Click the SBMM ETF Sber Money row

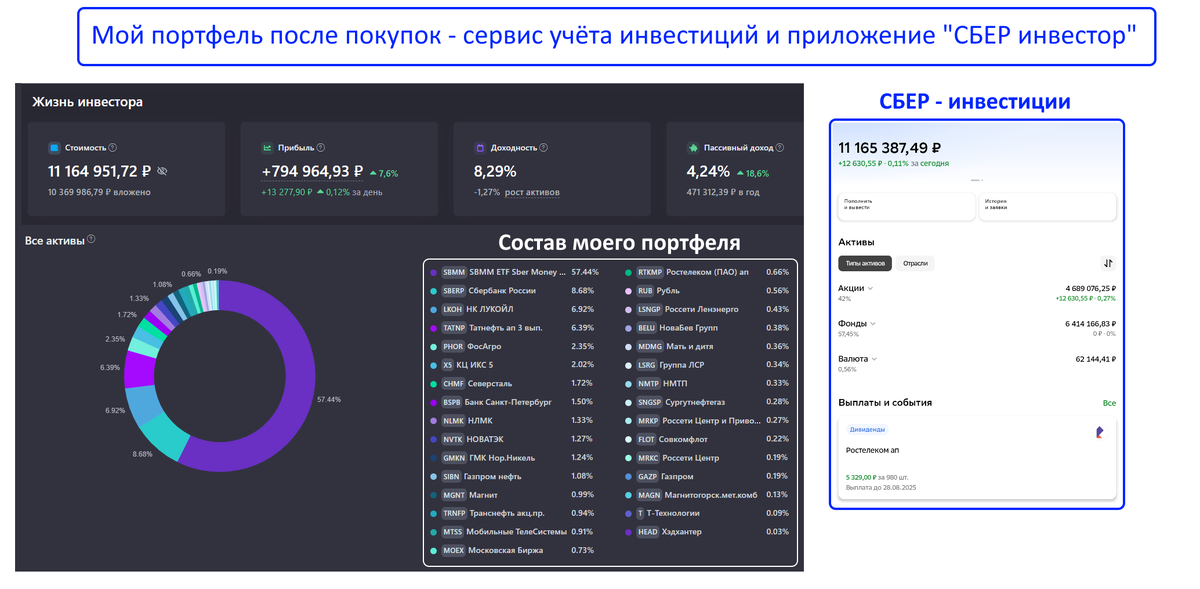(513, 272)
